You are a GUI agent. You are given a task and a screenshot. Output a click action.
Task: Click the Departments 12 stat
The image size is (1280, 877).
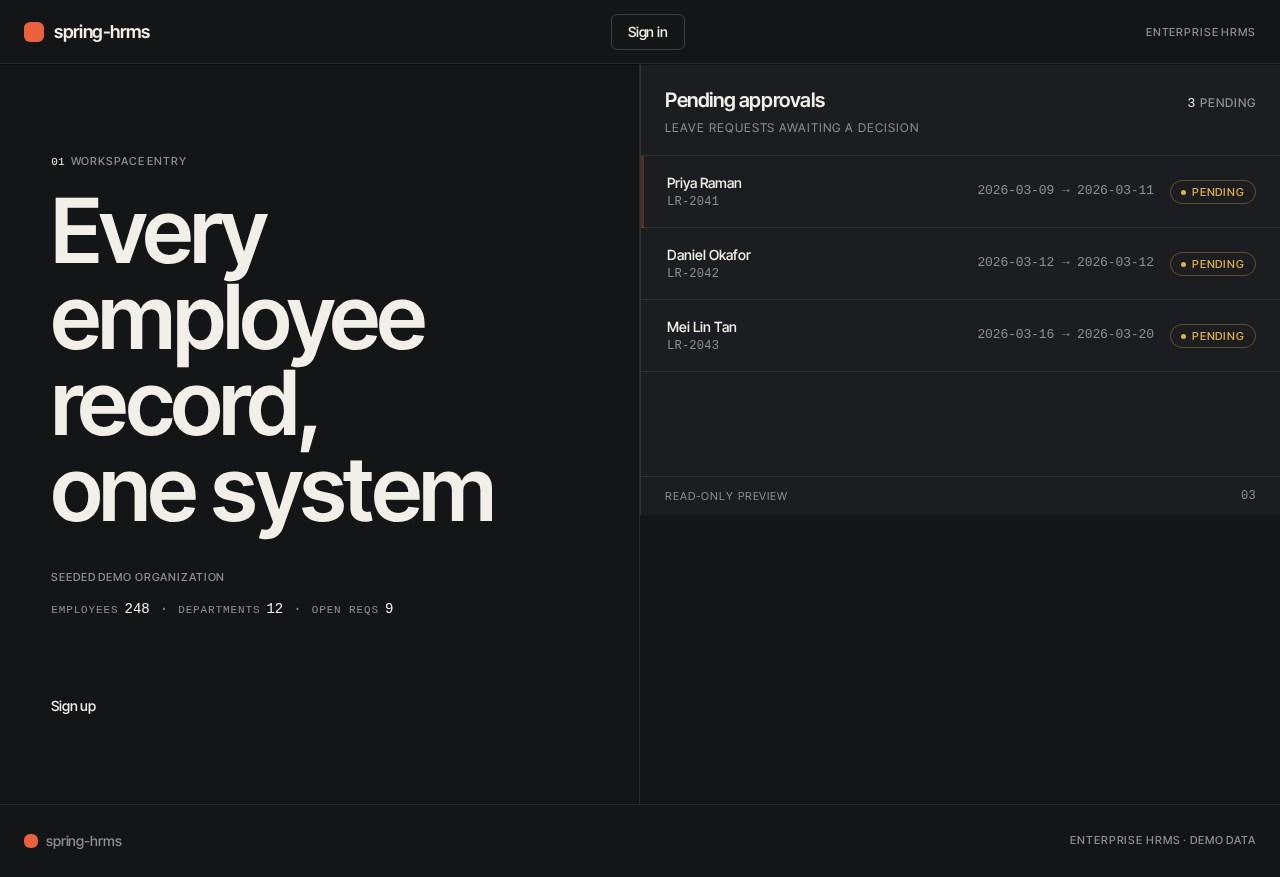[230, 609]
